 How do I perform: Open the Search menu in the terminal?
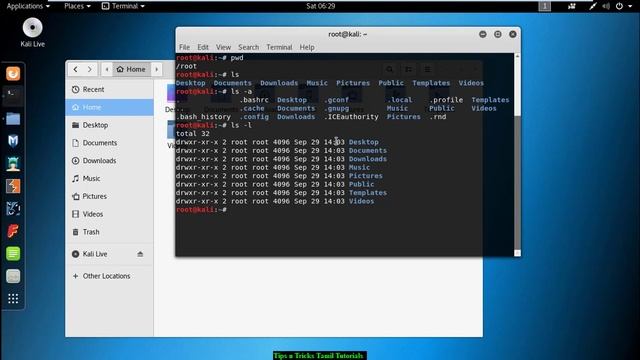[x=249, y=47]
